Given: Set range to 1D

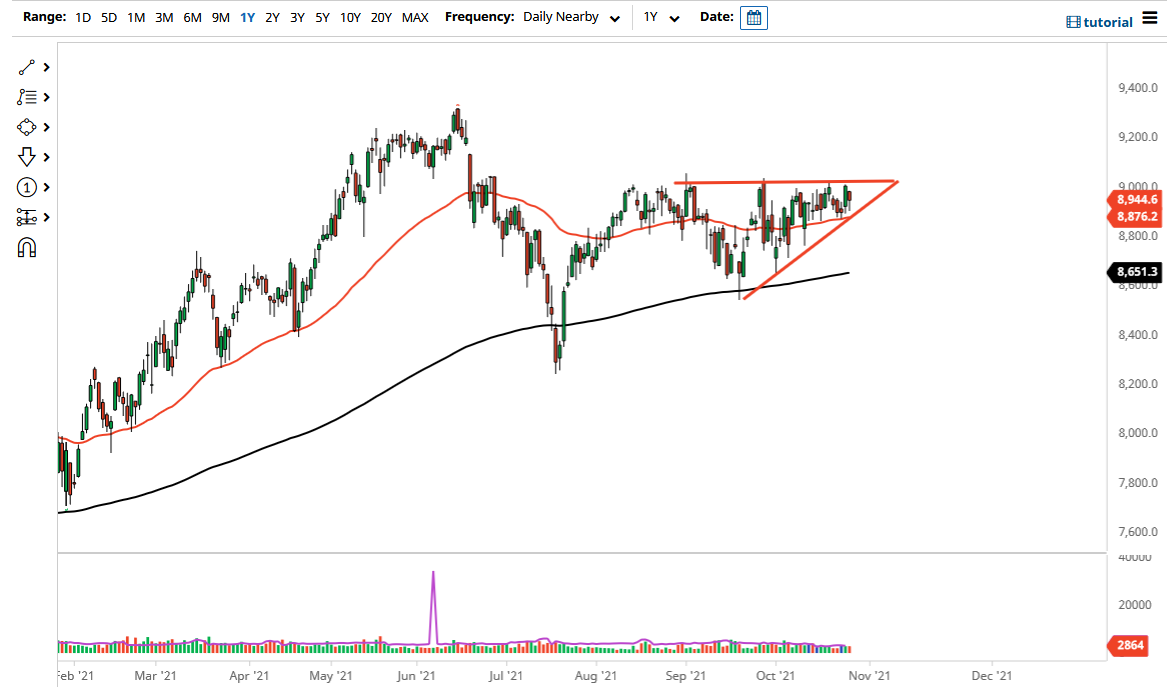Looking at the screenshot, I should pos(83,17).
